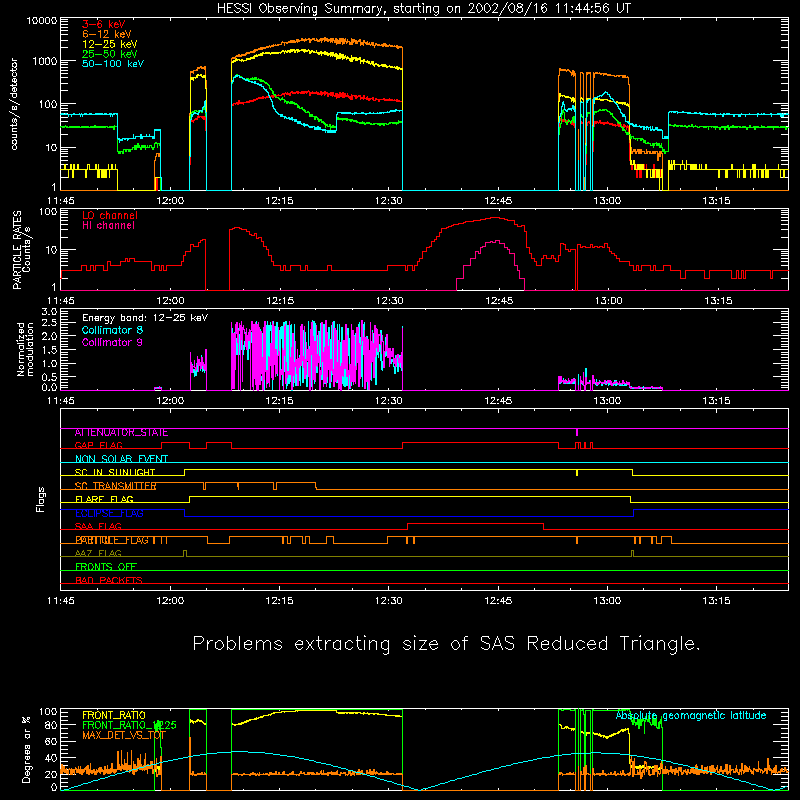The width and height of the screenshot is (800, 800).
Task: Click the 12:15 time label under Flags panel
Action: tap(280, 601)
